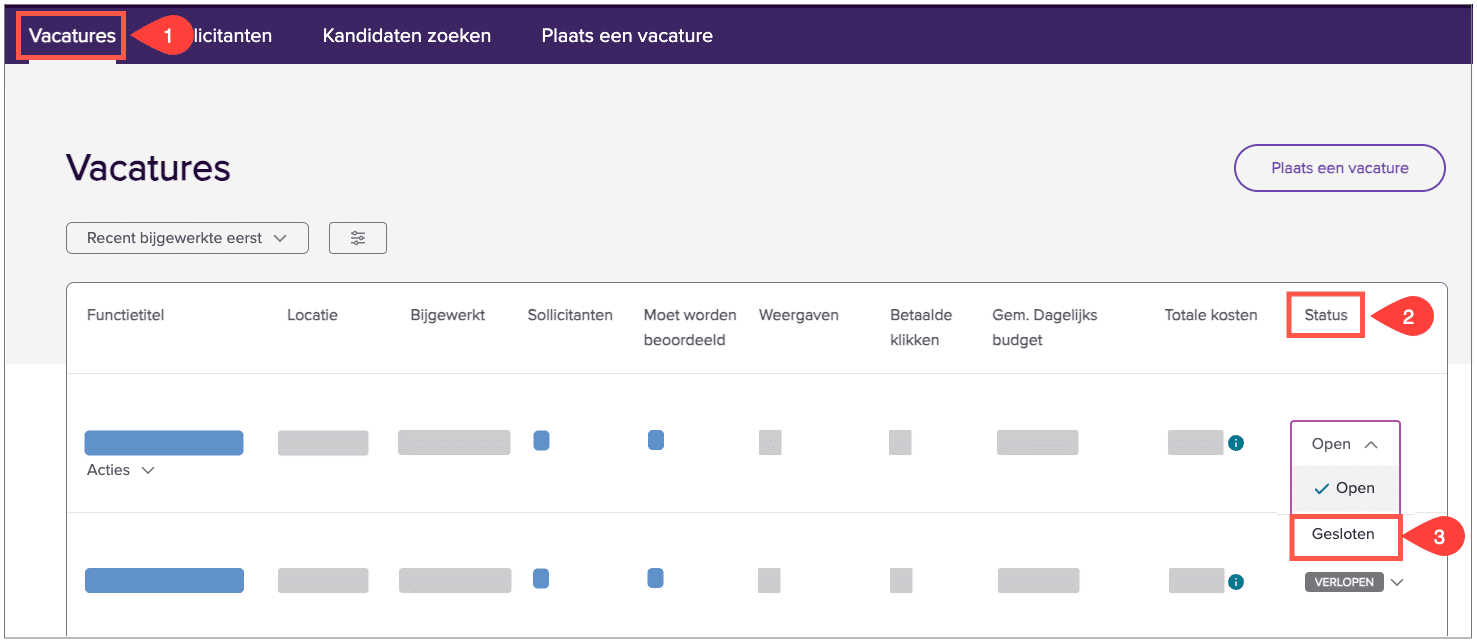Expand the chevron next to VERLOPEN badge

point(1397,582)
